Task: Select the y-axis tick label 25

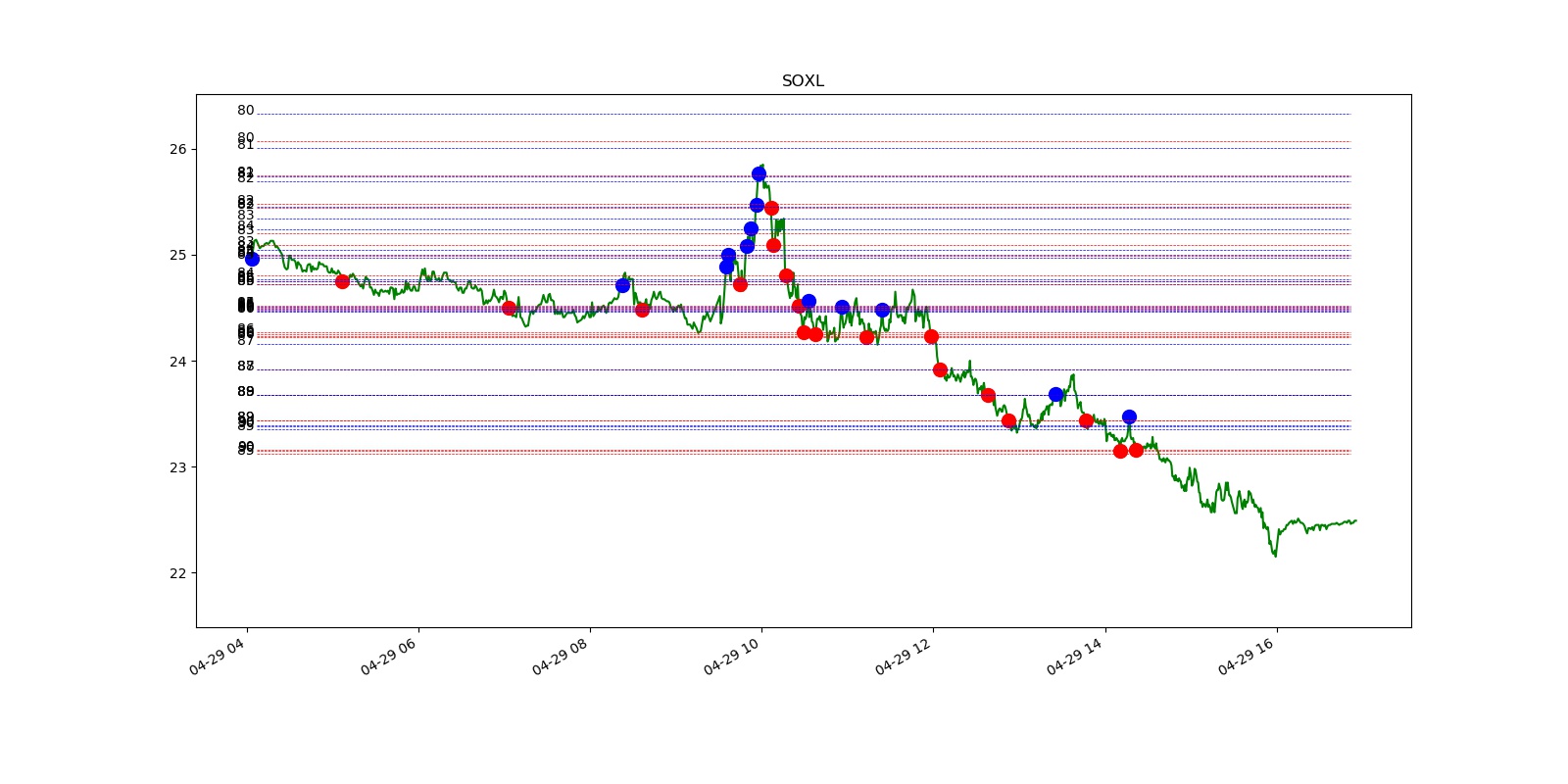Action: (177, 255)
